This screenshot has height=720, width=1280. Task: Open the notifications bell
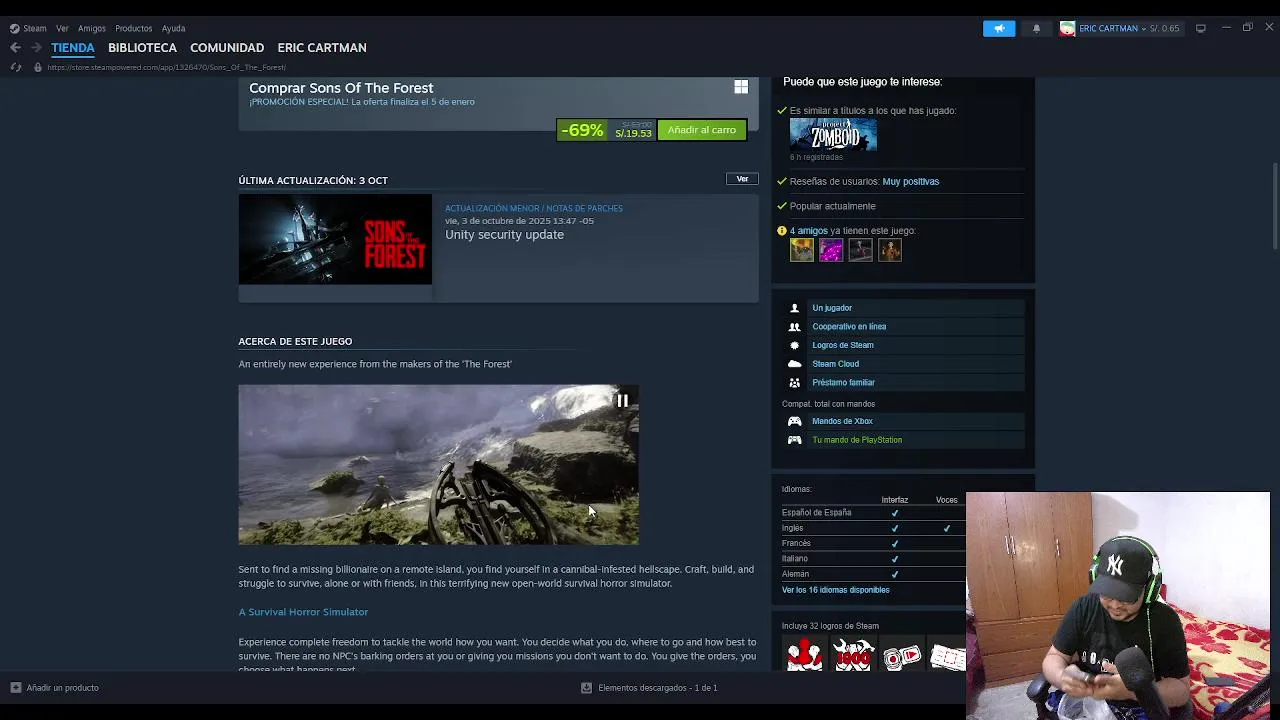pos(1036,28)
